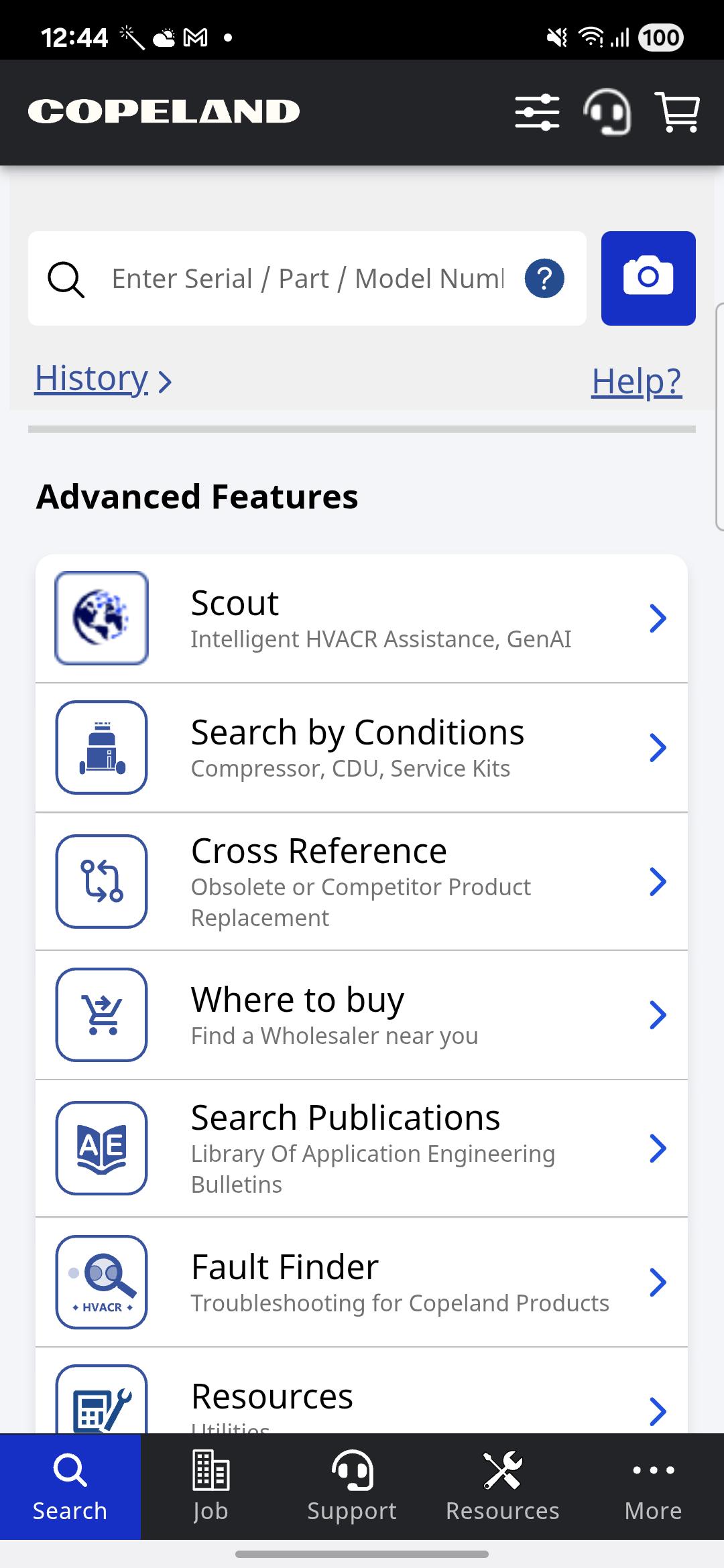Open the Help? link
Image resolution: width=724 pixels, height=1568 pixels.
tap(636, 381)
